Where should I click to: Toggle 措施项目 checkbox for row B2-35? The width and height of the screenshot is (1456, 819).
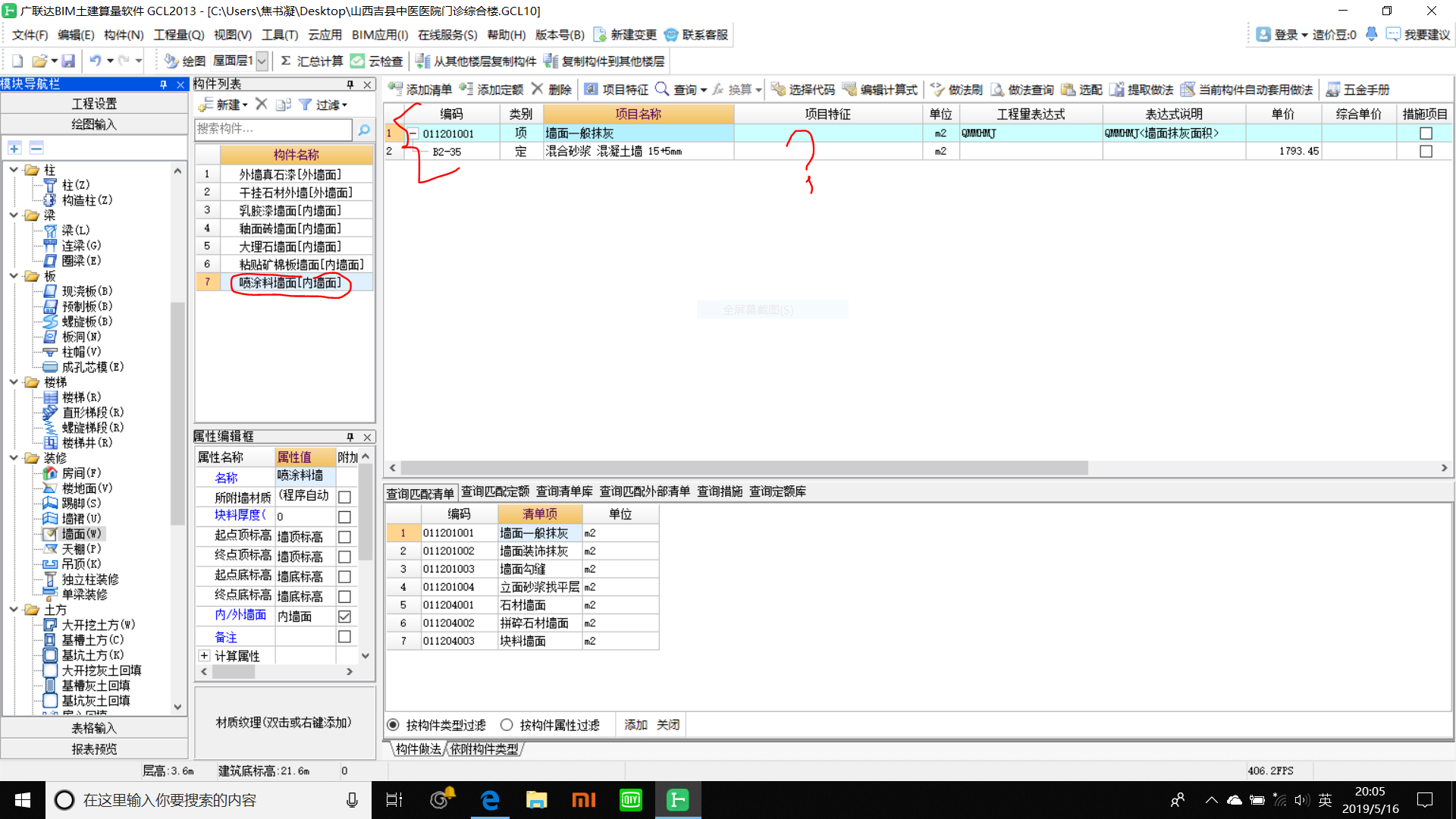[x=1426, y=152]
